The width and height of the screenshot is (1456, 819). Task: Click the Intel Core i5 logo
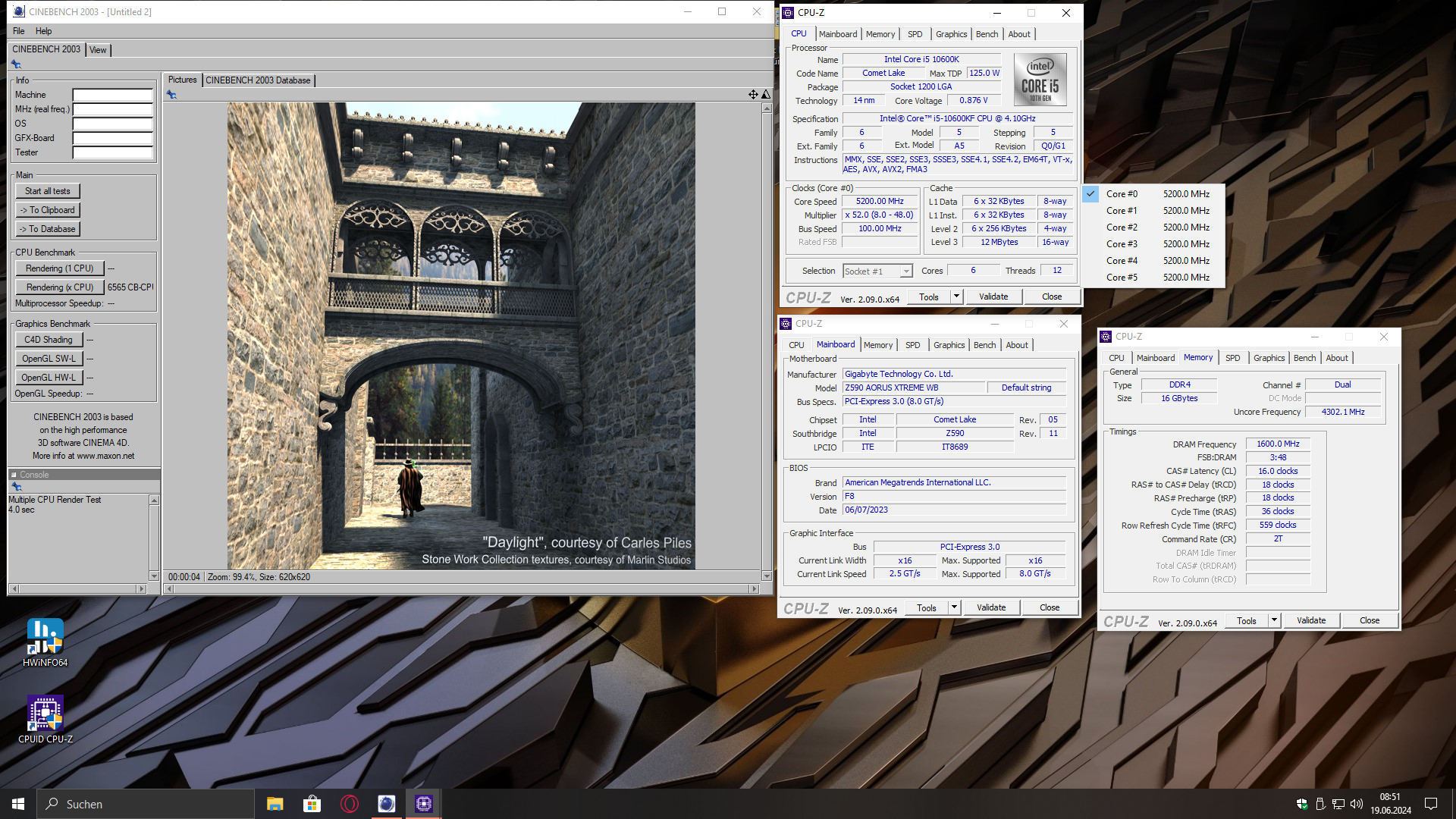point(1040,79)
